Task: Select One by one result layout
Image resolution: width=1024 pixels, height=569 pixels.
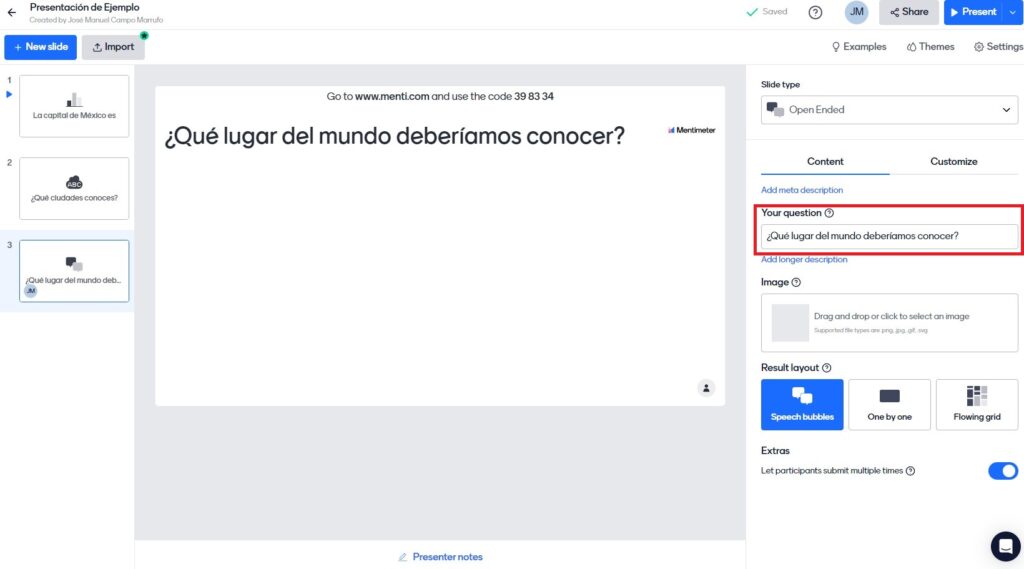Action: (889, 404)
